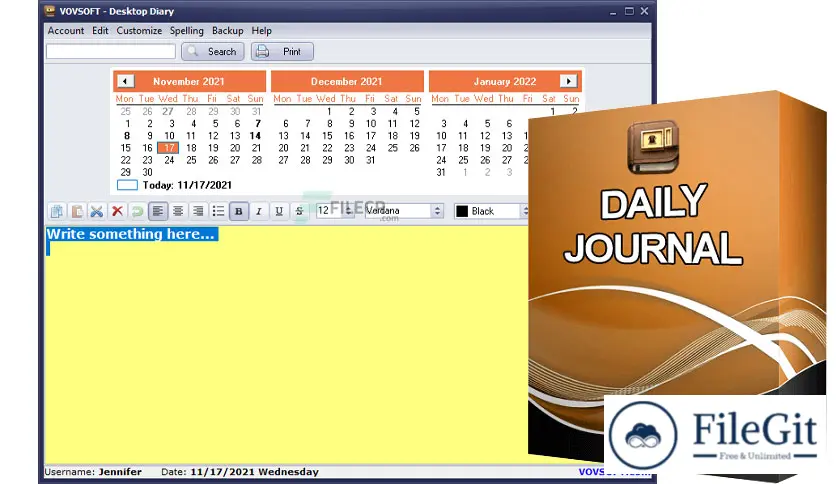Click the VOVSOFT app icon in title bar
Screen dimensions: 836x484
[50, 11]
